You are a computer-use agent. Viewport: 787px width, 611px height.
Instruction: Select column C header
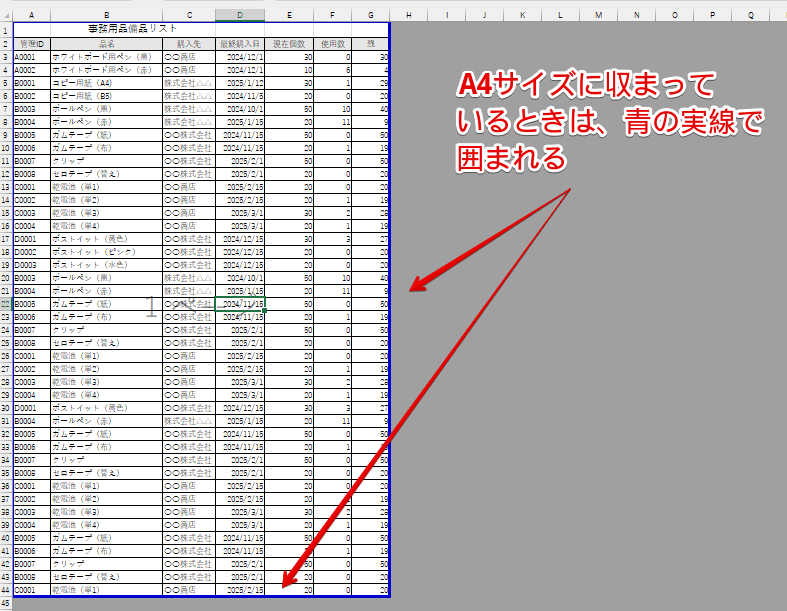coord(189,16)
